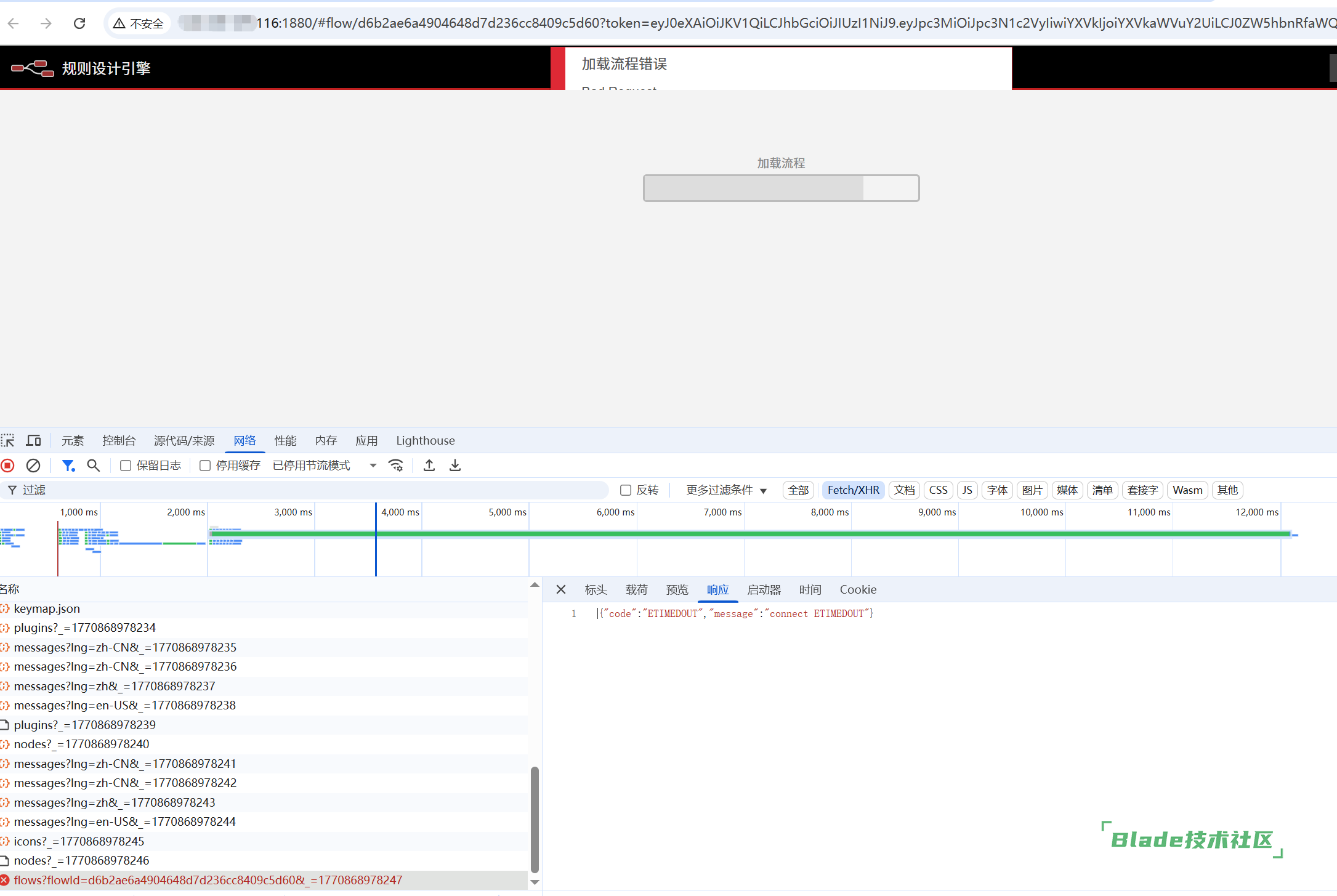Click the inspect element selector icon
This screenshot has width=1337, height=896.
(8, 440)
